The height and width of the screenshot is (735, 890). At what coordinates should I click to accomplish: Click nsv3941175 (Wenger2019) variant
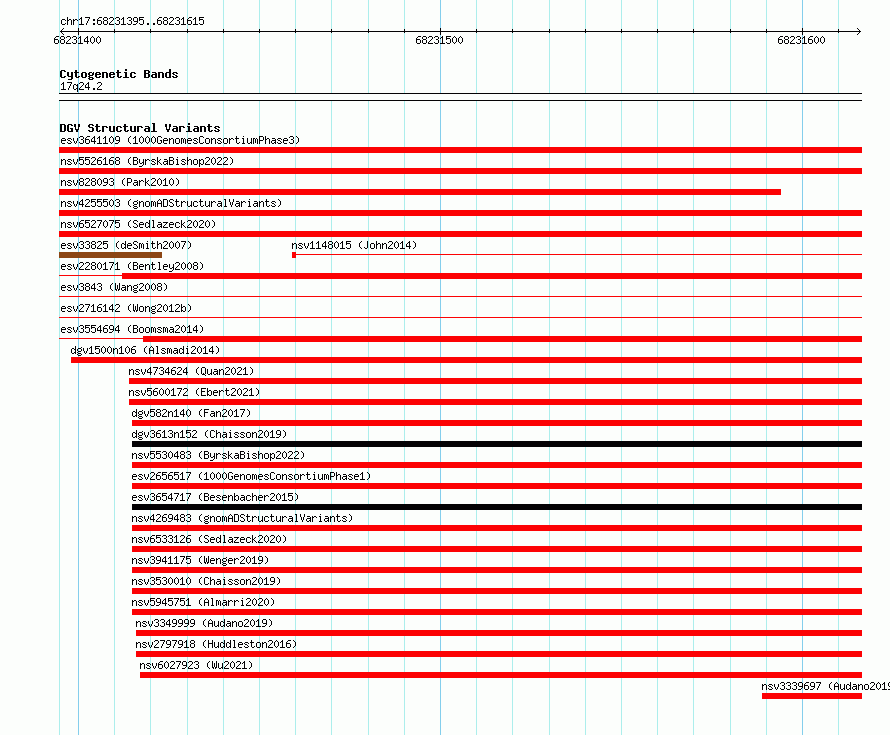pyautogui.click(x=200, y=560)
